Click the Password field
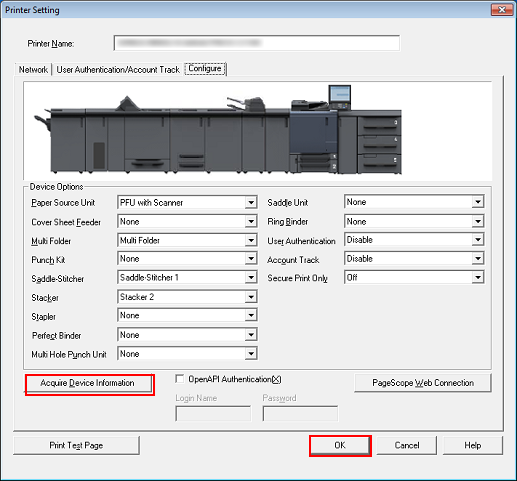 tap(300, 413)
